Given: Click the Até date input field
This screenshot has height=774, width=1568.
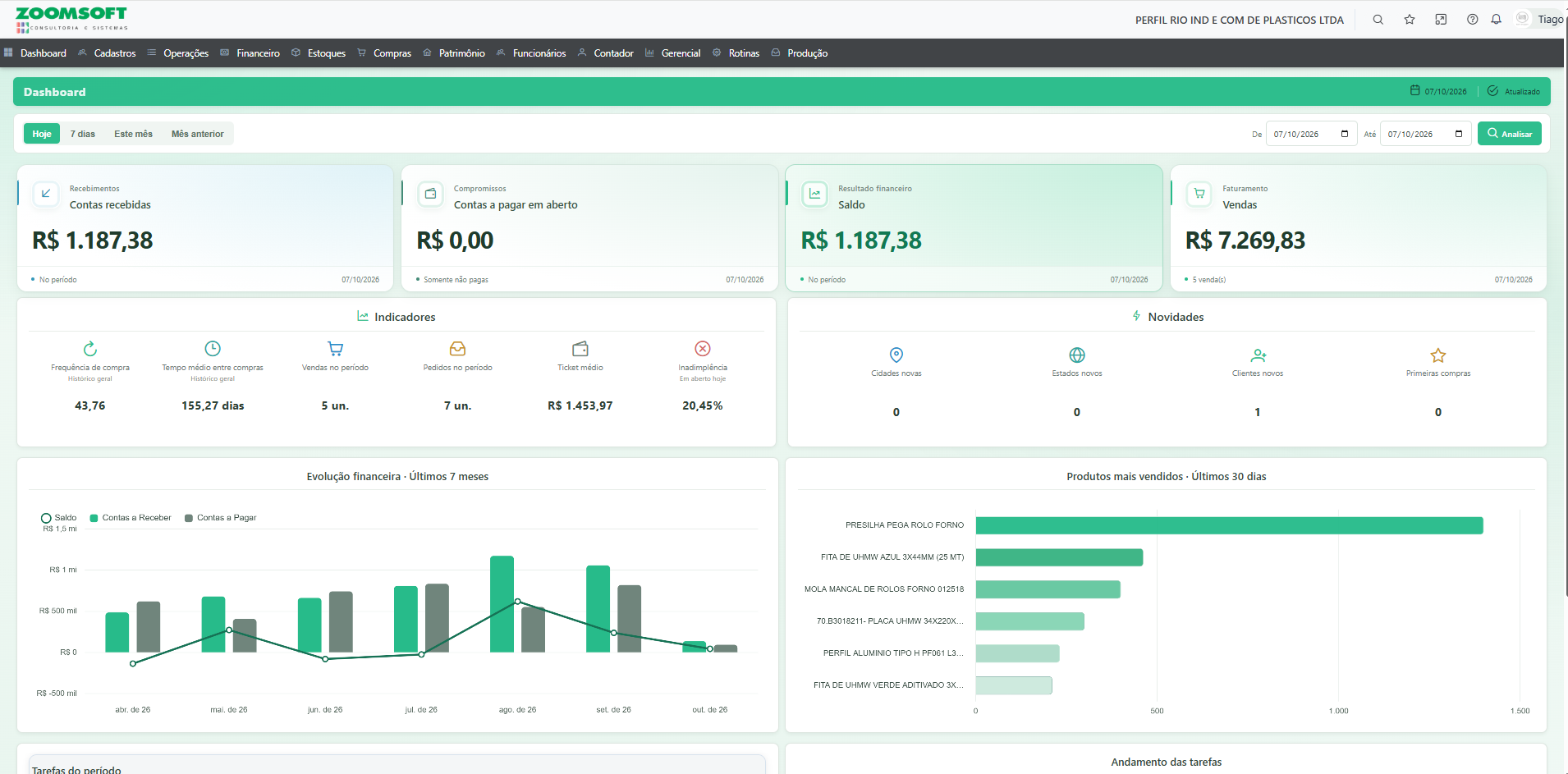Looking at the screenshot, I should pyautogui.click(x=1426, y=134).
